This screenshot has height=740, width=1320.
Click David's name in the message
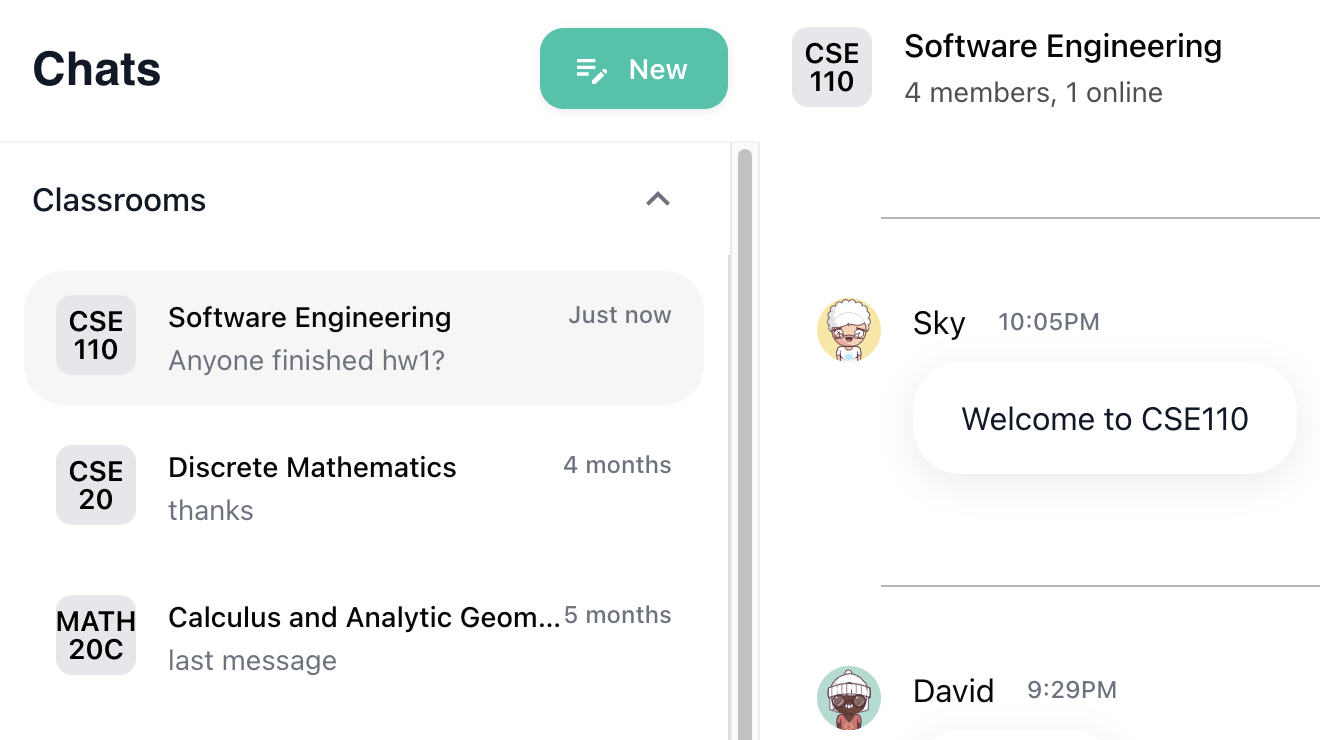954,691
